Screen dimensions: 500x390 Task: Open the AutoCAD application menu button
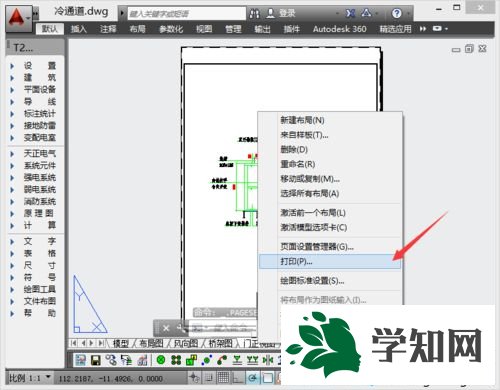click(x=19, y=18)
